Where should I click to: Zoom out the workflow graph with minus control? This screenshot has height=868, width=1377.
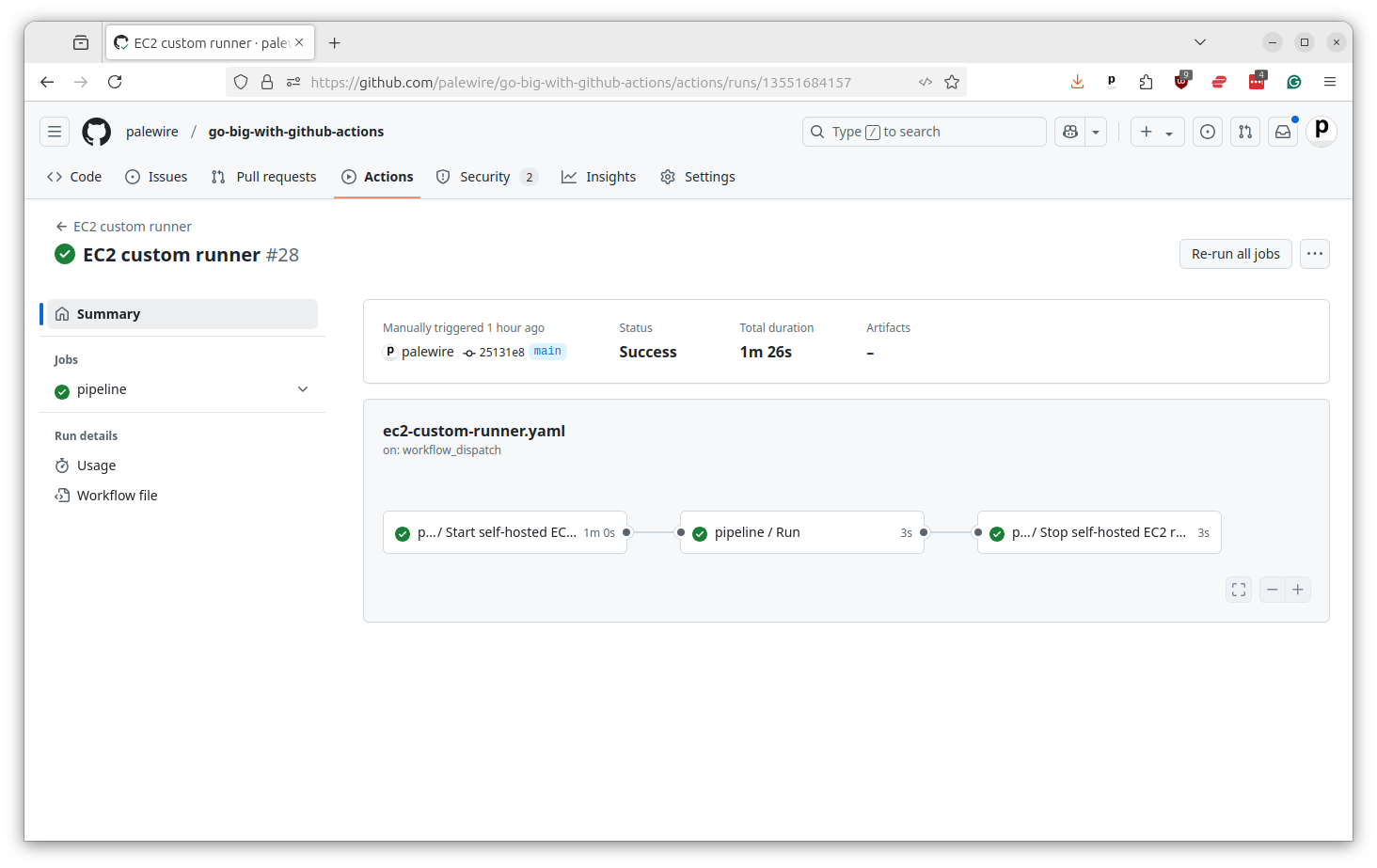coord(1272,589)
